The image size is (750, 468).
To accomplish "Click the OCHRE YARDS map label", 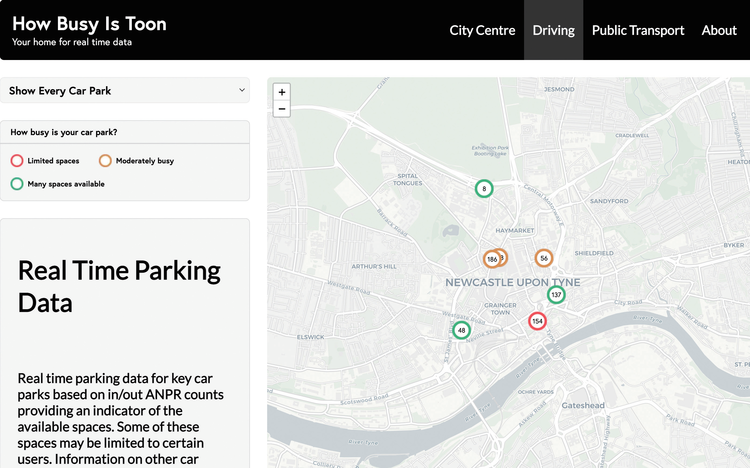I will click(x=536, y=392).
